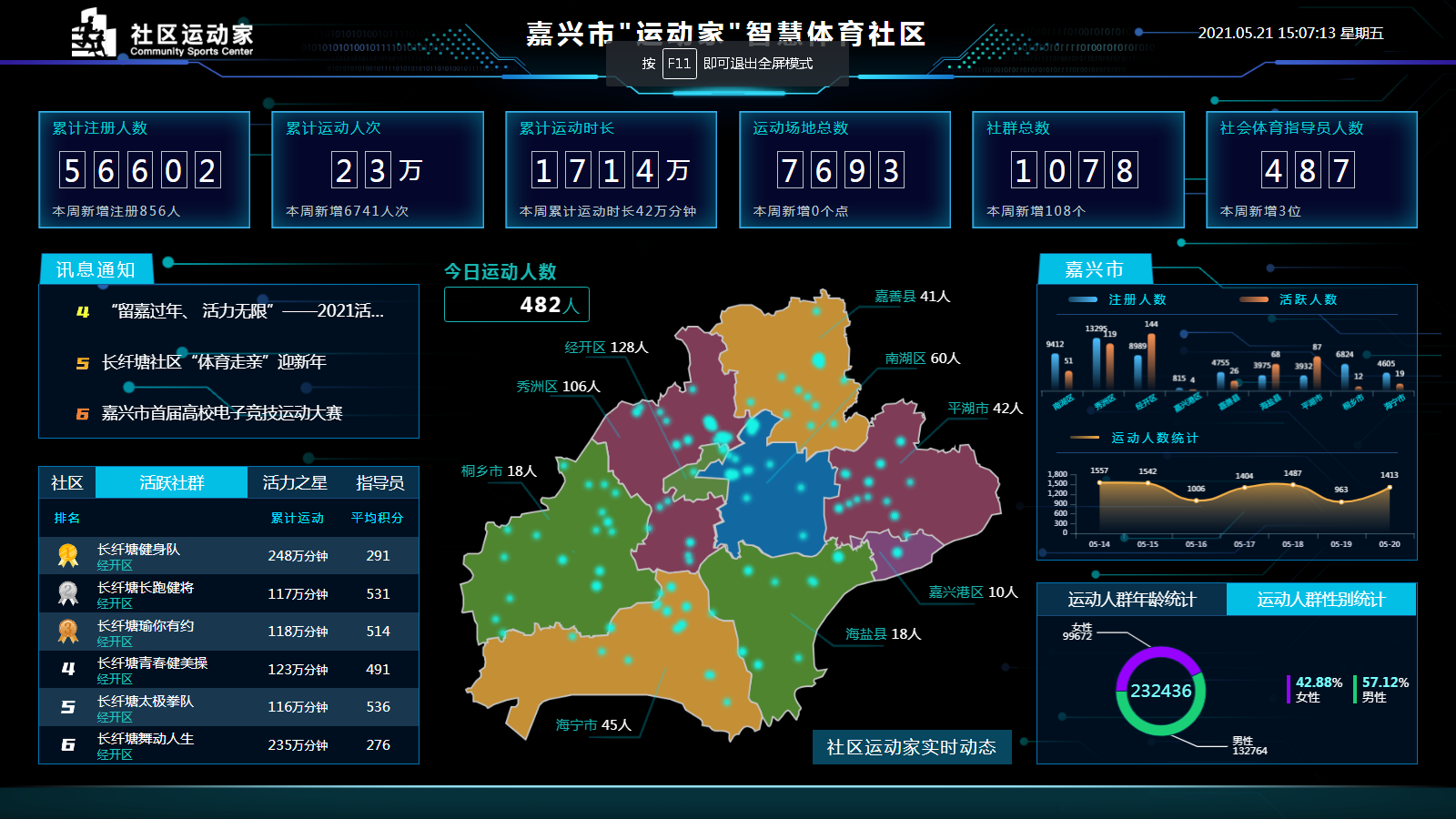Open the 长纤塘社区“体育走亲”迎新年 notice
This screenshot has width=1456, height=819.
214,362
